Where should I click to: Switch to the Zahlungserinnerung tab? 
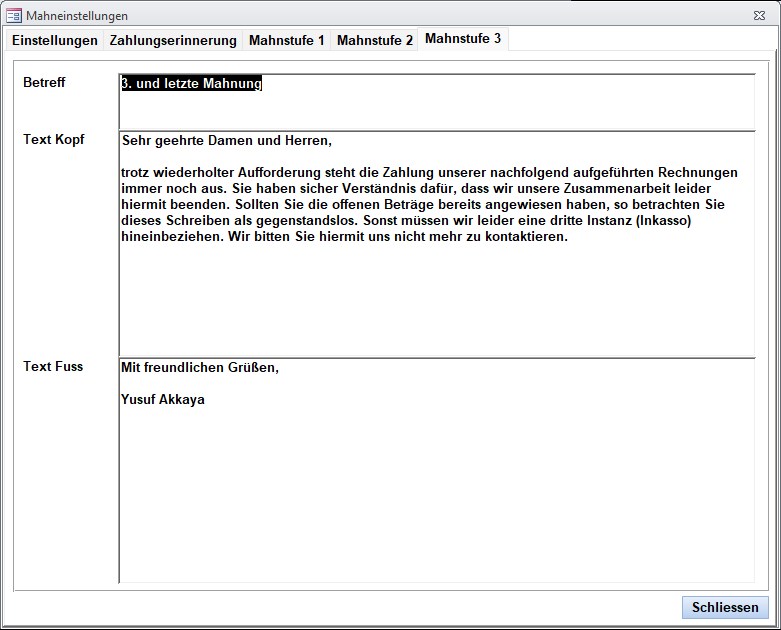click(x=173, y=40)
